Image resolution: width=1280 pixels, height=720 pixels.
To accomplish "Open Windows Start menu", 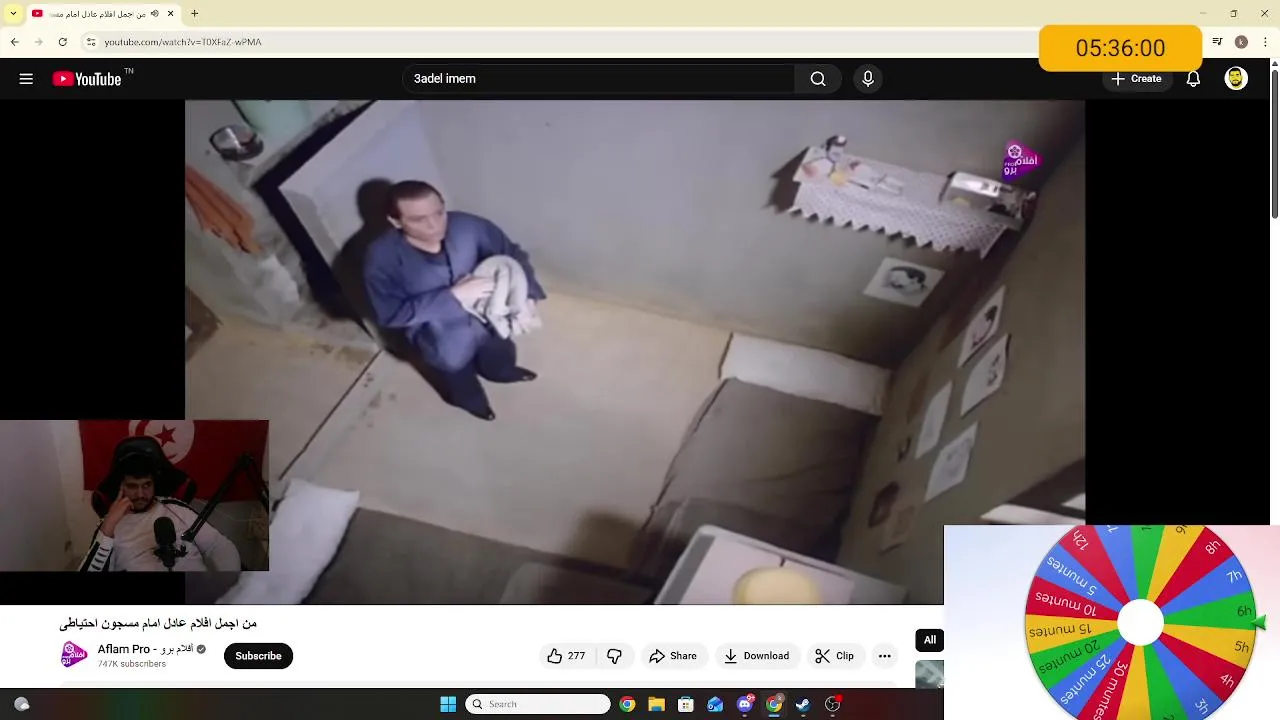I will coord(448,704).
